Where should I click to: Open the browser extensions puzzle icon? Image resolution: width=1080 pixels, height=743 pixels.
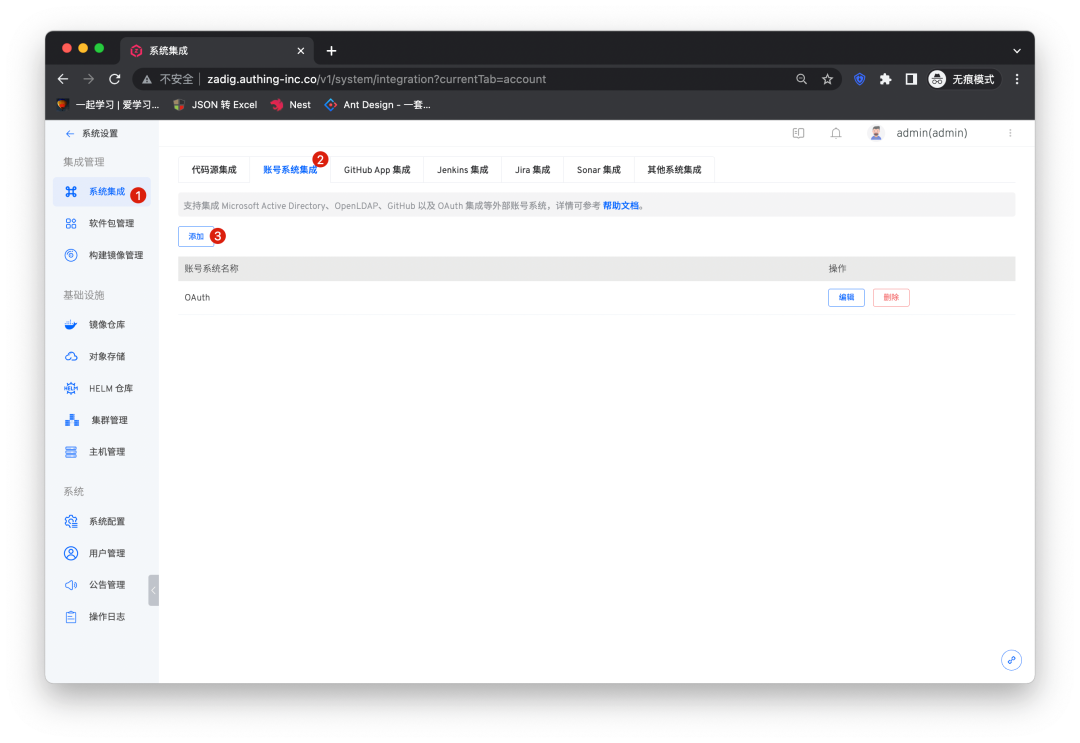pos(885,79)
